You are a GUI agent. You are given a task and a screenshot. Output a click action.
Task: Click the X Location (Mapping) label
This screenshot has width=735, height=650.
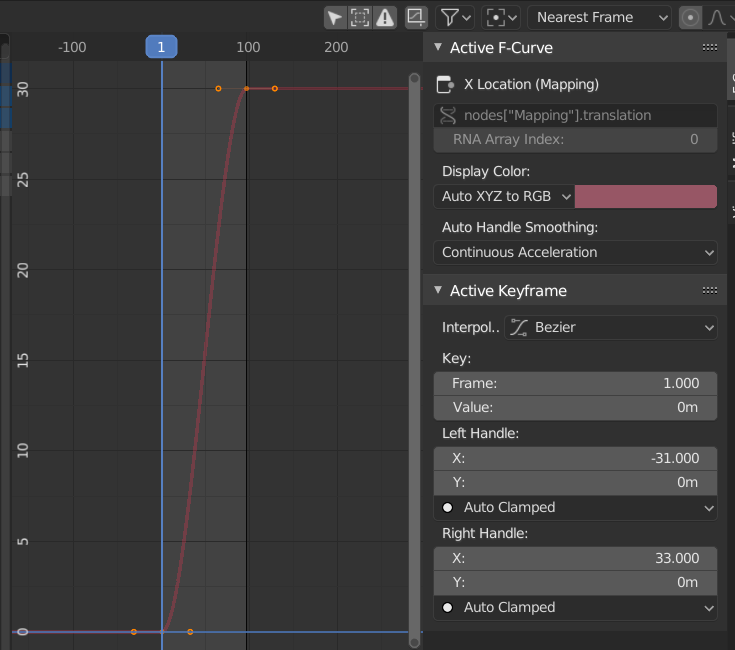531,84
